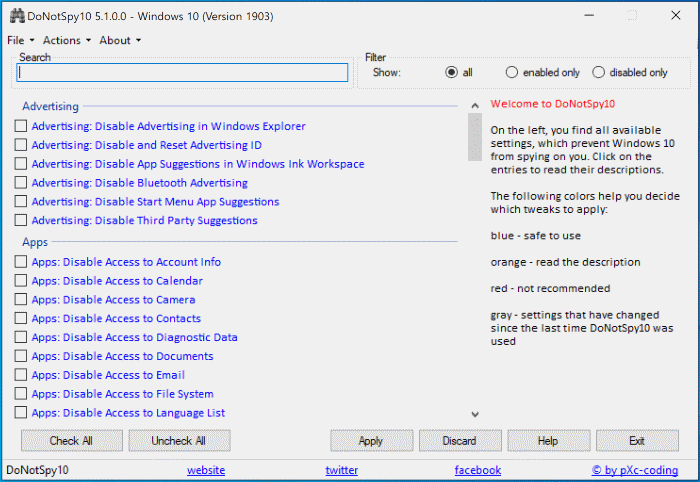The width and height of the screenshot is (700, 482).
Task: Select the 'all' filter radio button
Action: pos(451,72)
